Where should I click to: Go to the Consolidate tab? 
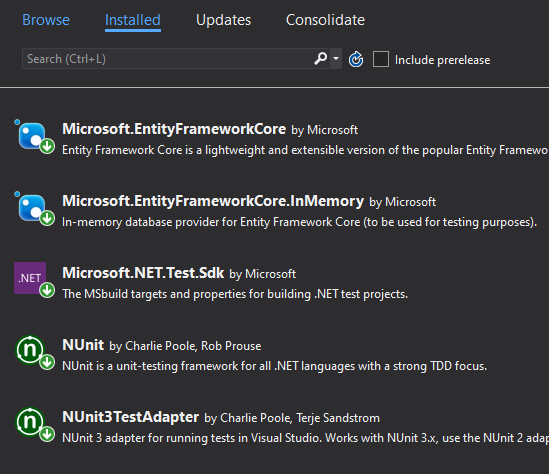pos(325,20)
